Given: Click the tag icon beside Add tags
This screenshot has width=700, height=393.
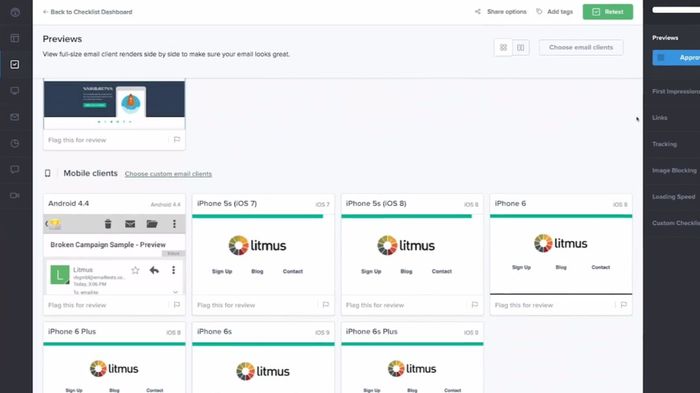Looking at the screenshot, I should (x=539, y=12).
